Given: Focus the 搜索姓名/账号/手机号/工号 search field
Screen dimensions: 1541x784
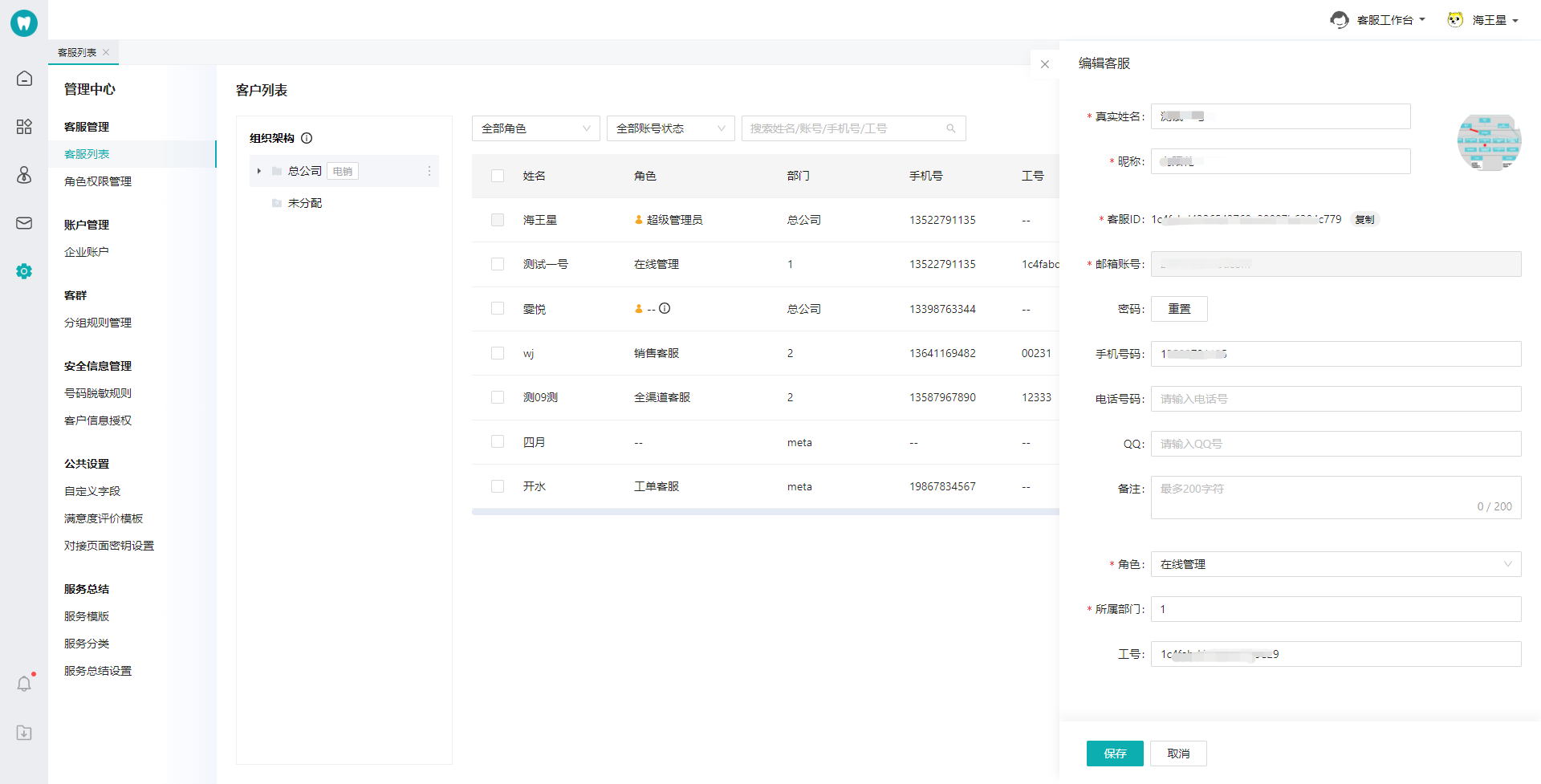Looking at the screenshot, I should [854, 128].
